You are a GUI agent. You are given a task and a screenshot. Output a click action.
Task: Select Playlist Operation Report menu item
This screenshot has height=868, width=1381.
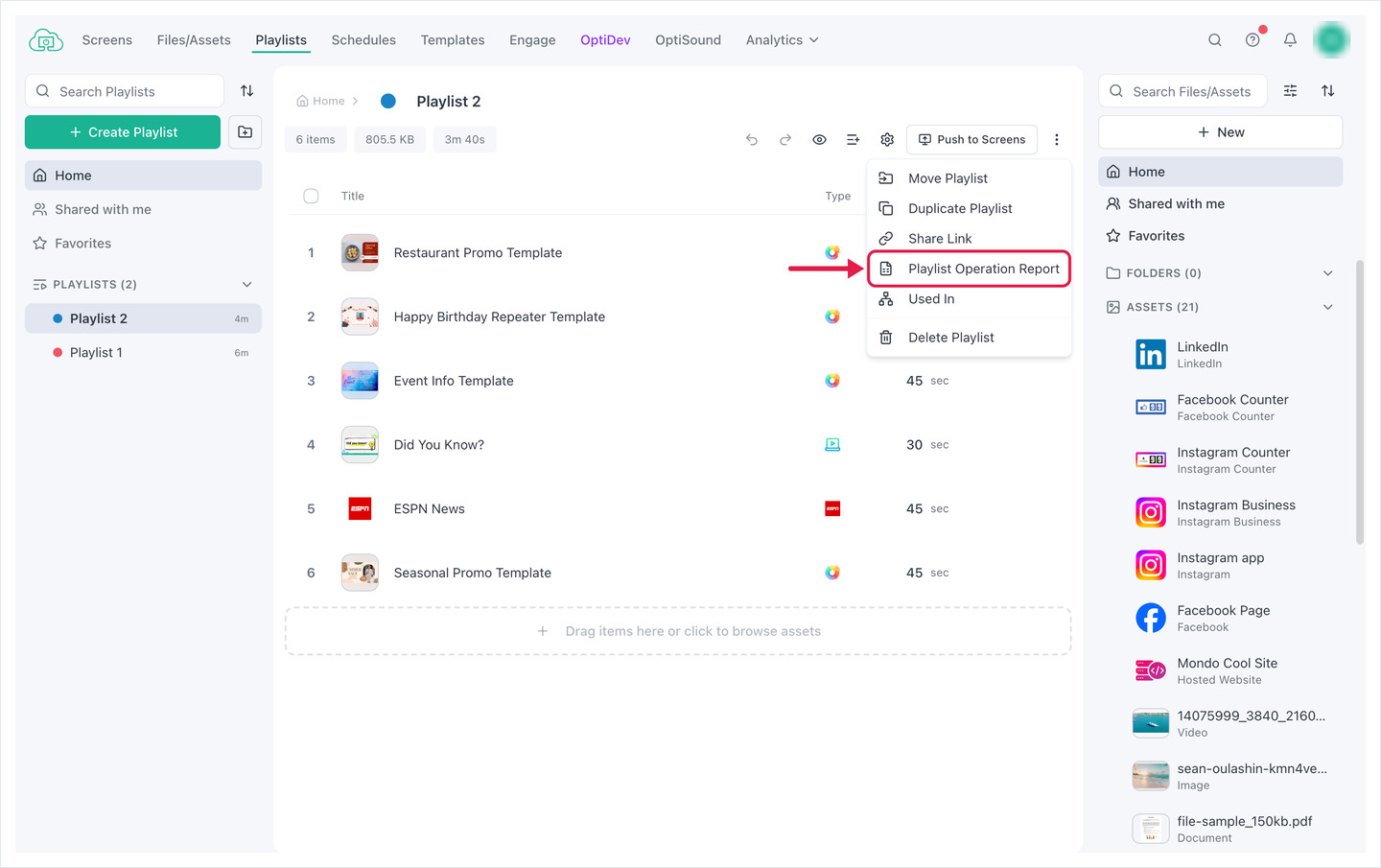pos(969,270)
